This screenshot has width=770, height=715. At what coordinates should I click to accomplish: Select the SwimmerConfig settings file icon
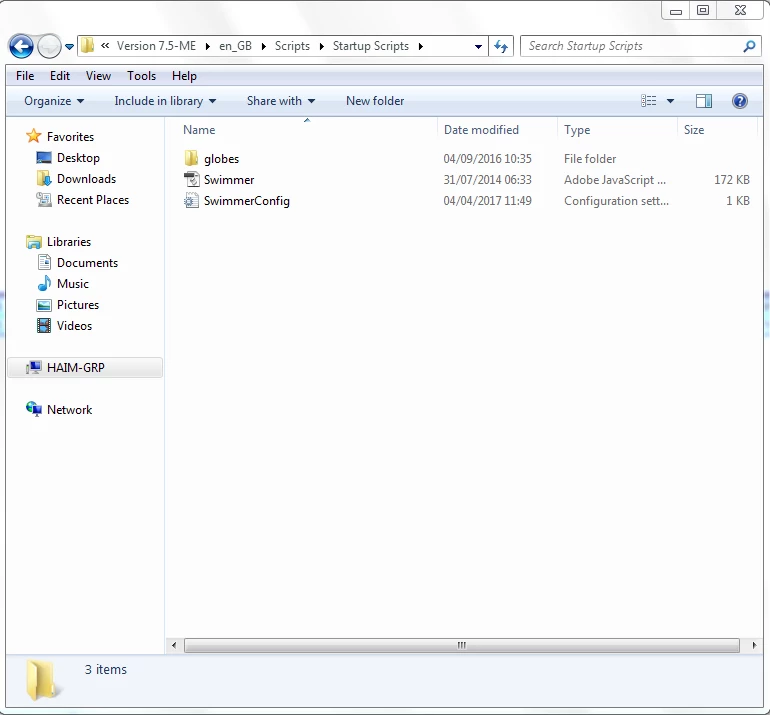[x=191, y=200]
